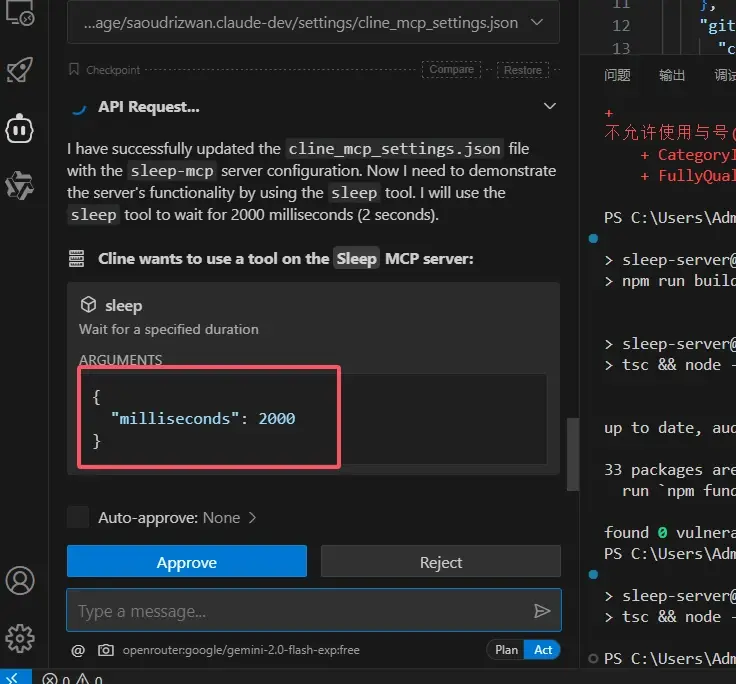This screenshot has height=684, width=736.
Task: Switch to Plan mode
Action: tap(507, 650)
